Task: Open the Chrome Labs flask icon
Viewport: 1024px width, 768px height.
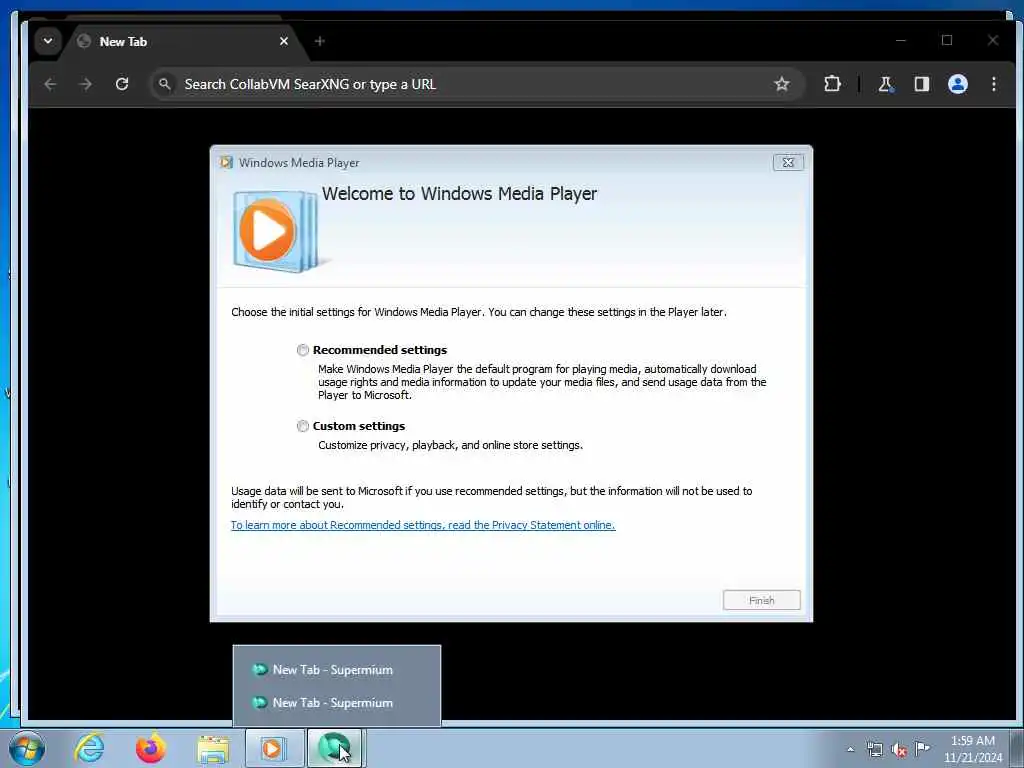Action: click(886, 84)
